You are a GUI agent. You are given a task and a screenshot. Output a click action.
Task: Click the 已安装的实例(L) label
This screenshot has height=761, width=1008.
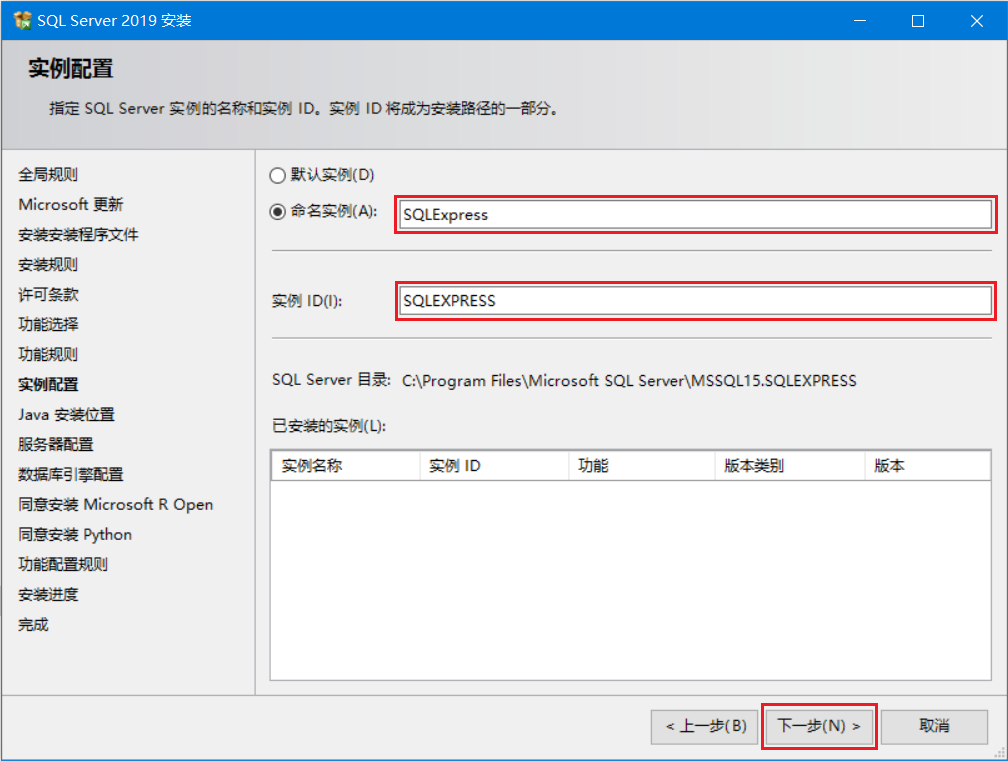[x=329, y=426]
